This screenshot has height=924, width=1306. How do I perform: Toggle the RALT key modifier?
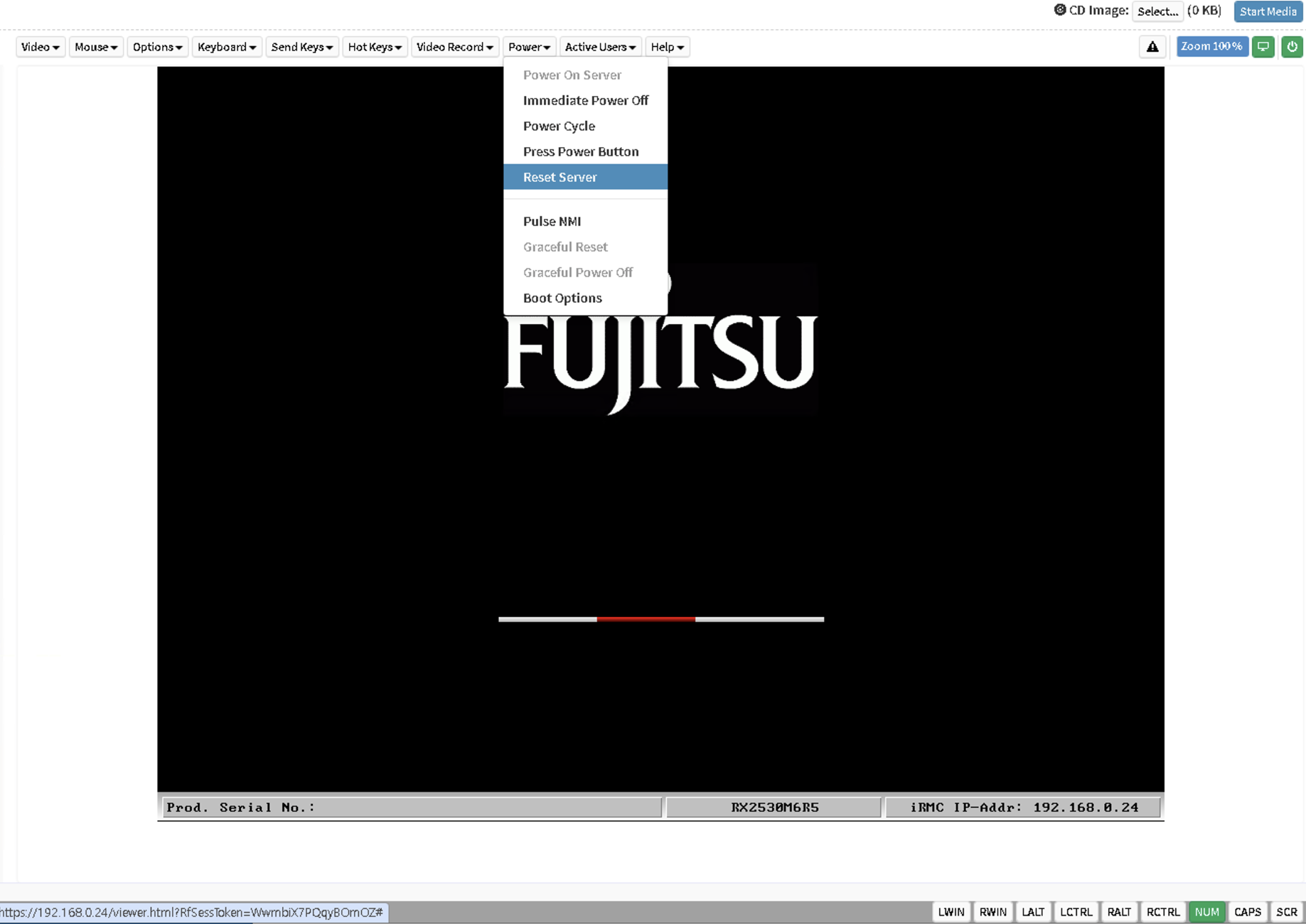[x=1119, y=912]
